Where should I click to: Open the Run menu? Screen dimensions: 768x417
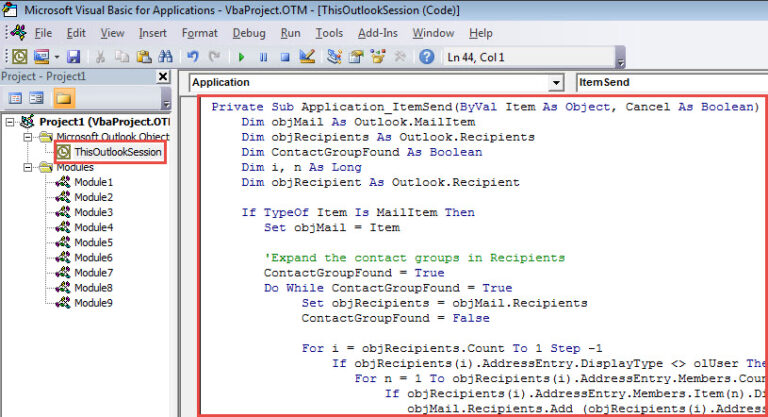click(290, 33)
